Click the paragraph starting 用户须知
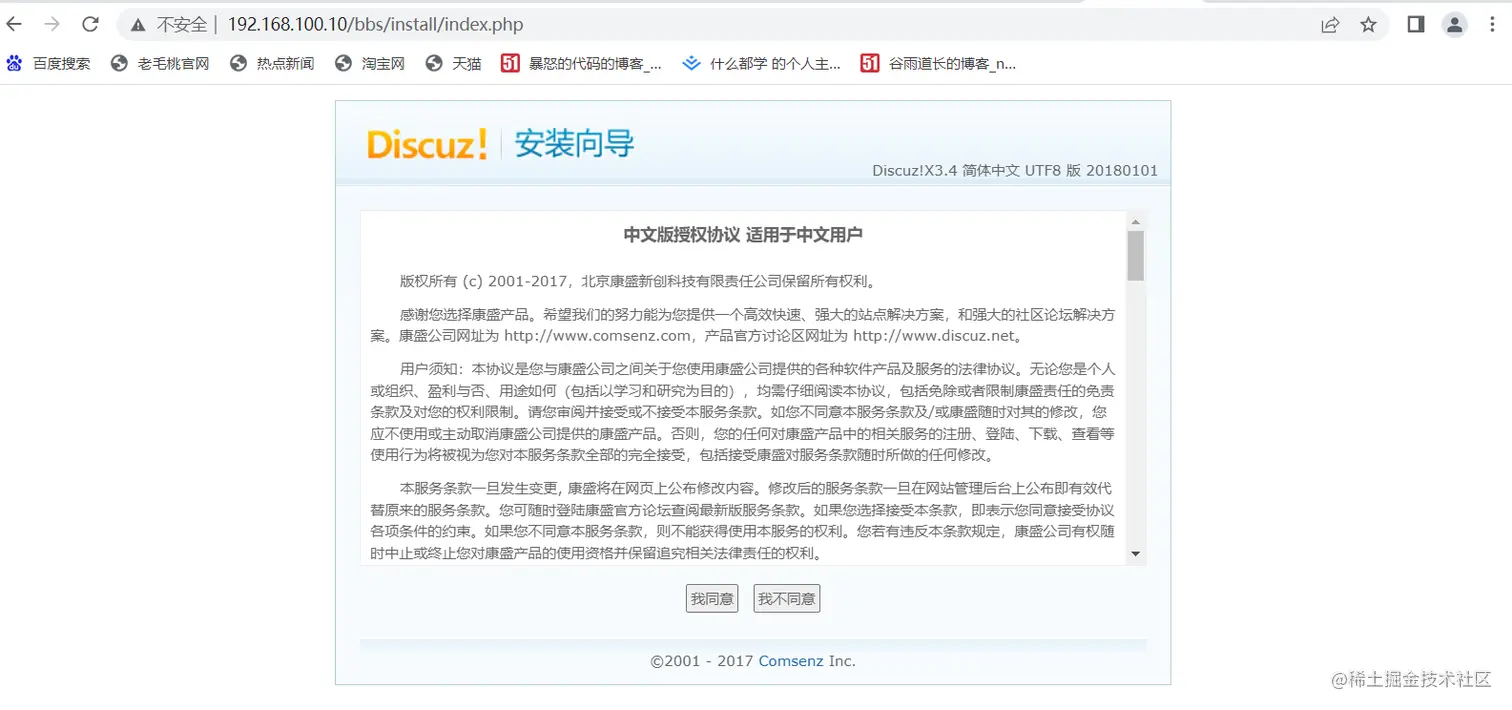Image resolution: width=1512 pixels, height=710 pixels. (x=742, y=412)
